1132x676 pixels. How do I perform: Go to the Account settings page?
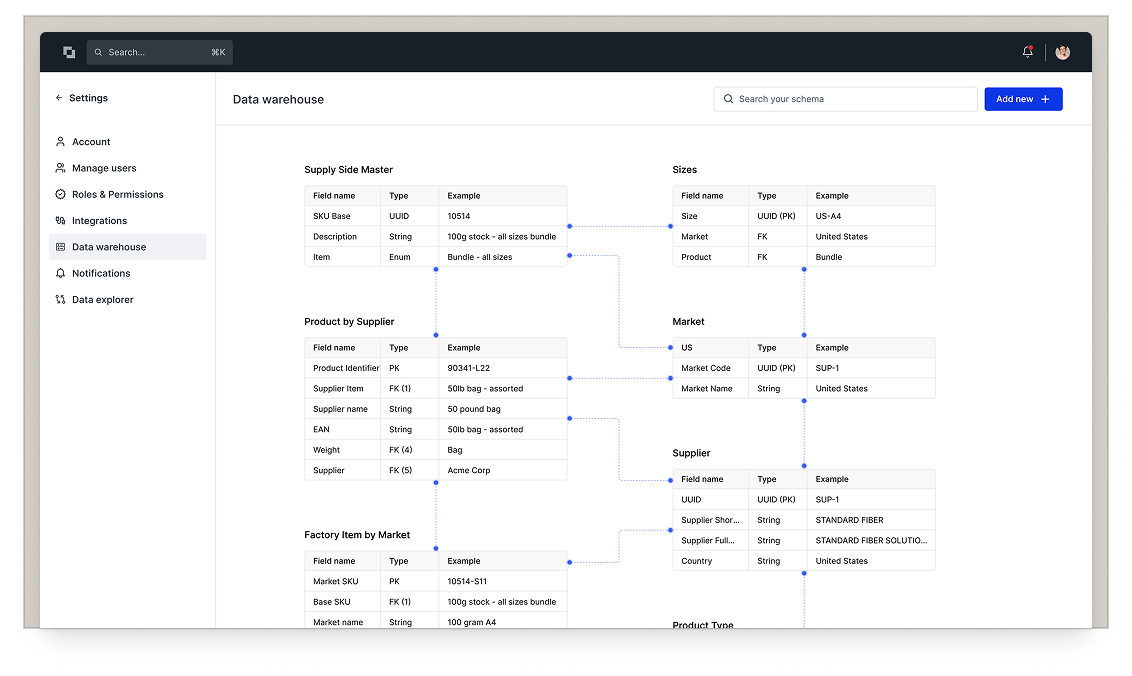tap(91, 142)
